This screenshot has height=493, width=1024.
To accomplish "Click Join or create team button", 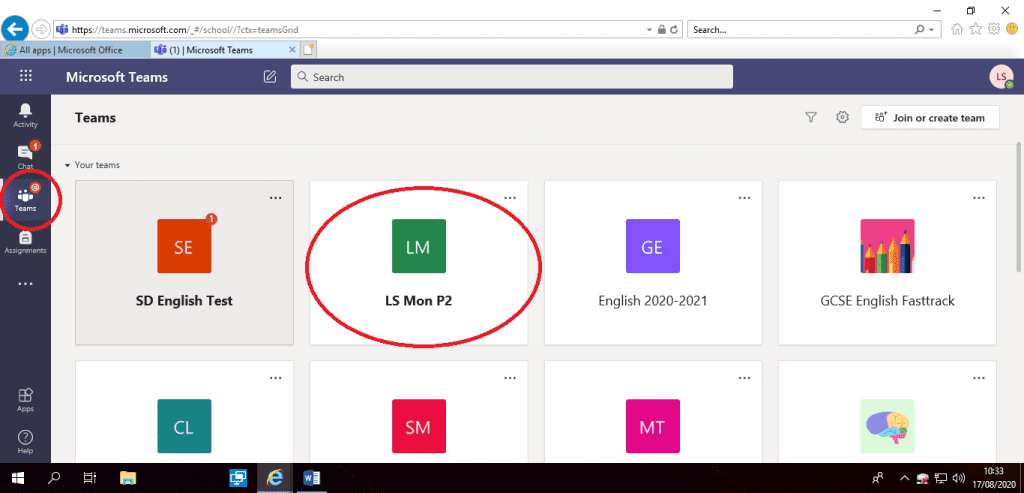I will pyautogui.click(x=930, y=118).
